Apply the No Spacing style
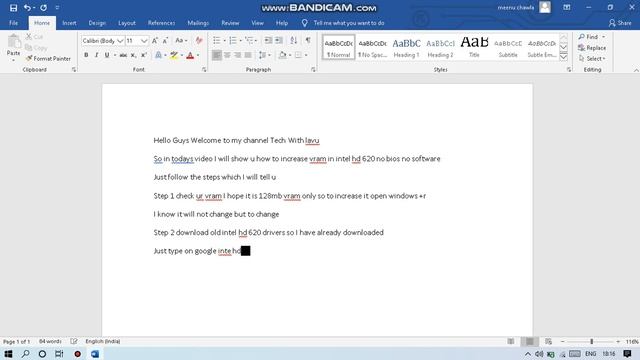 point(372,47)
